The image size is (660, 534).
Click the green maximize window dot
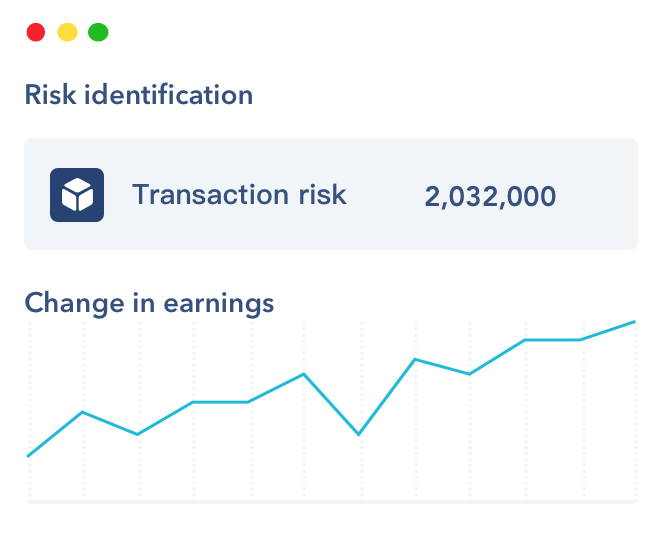[98, 32]
